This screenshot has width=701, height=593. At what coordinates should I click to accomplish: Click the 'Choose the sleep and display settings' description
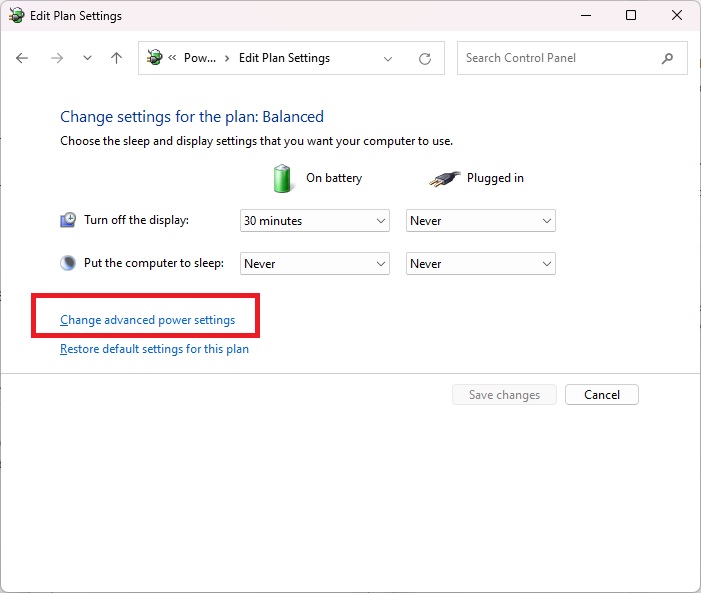click(x=256, y=141)
